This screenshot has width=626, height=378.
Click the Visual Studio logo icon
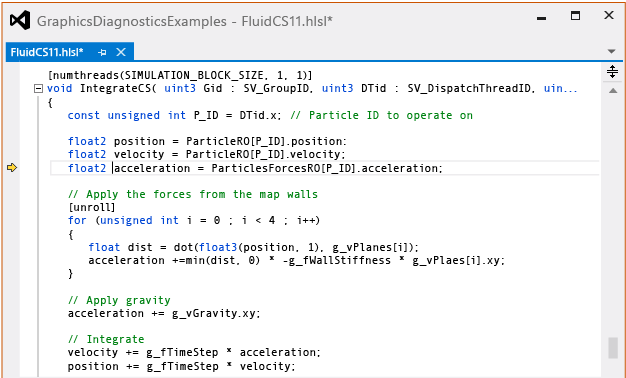point(20,20)
